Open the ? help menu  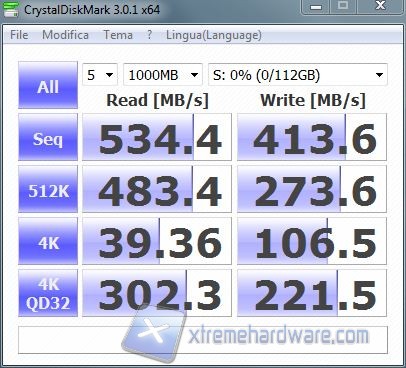150,35
